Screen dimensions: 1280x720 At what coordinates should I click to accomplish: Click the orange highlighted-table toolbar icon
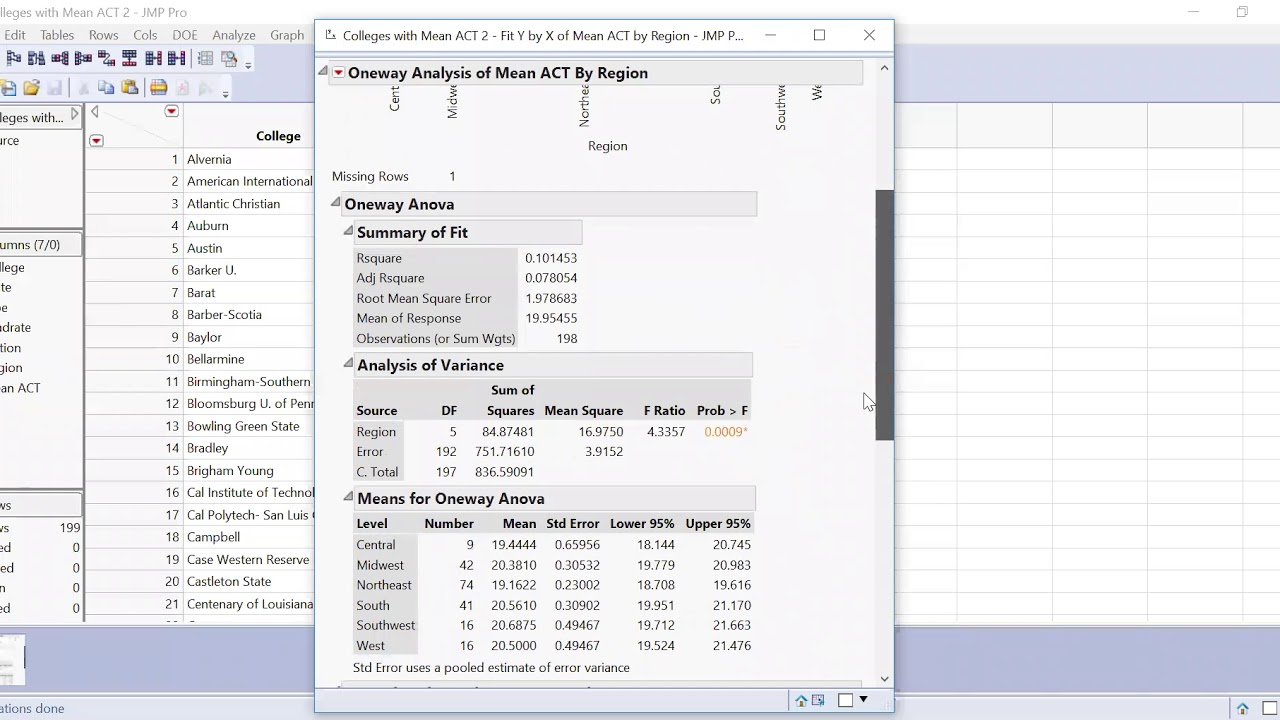tap(158, 88)
